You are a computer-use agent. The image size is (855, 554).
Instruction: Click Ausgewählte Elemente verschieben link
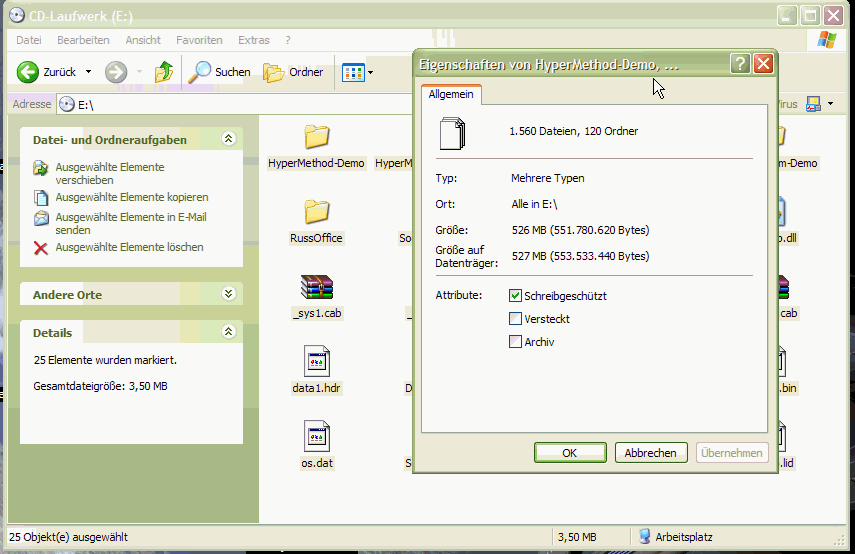tap(110, 173)
